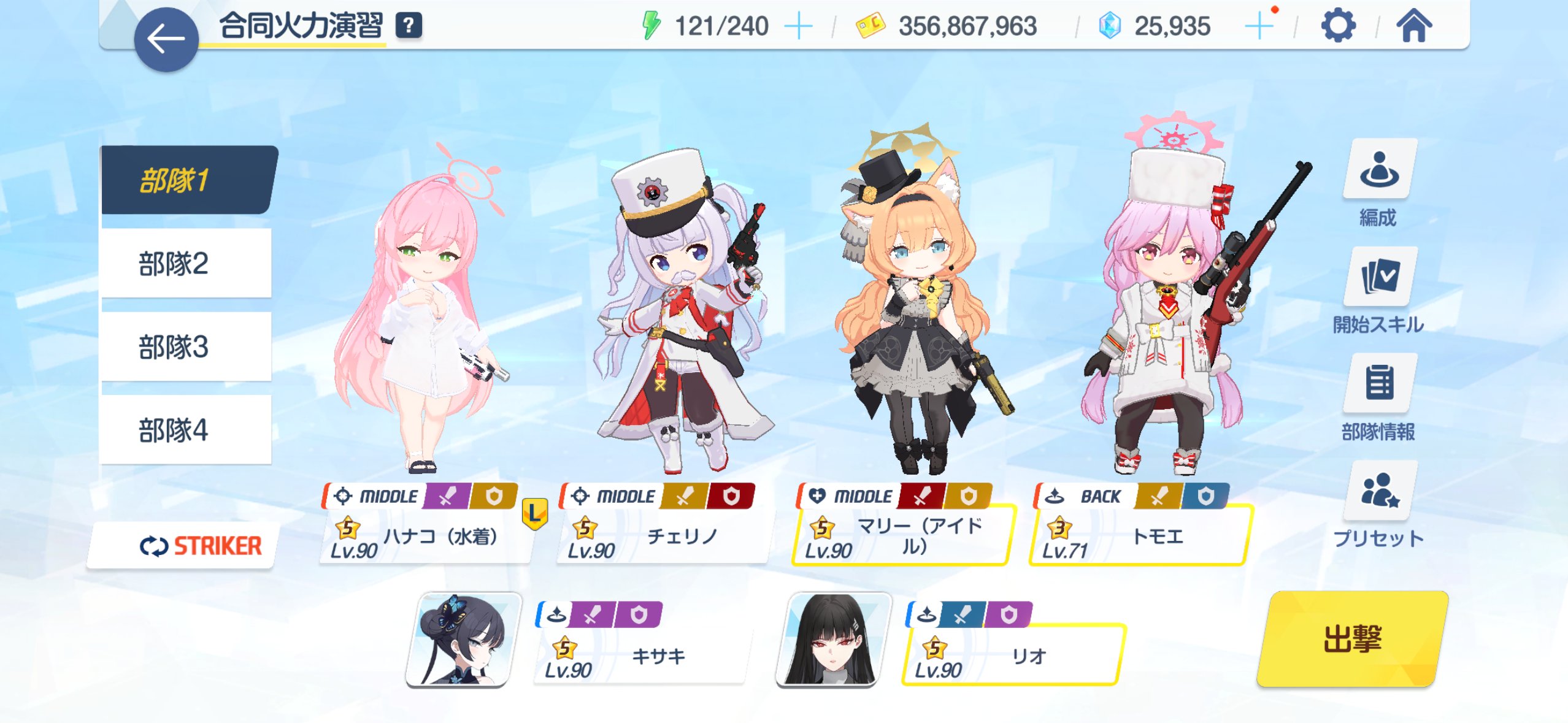Select ハナコ（水着） character card
Image resolution: width=1568 pixels, height=723 pixels.
click(426, 522)
